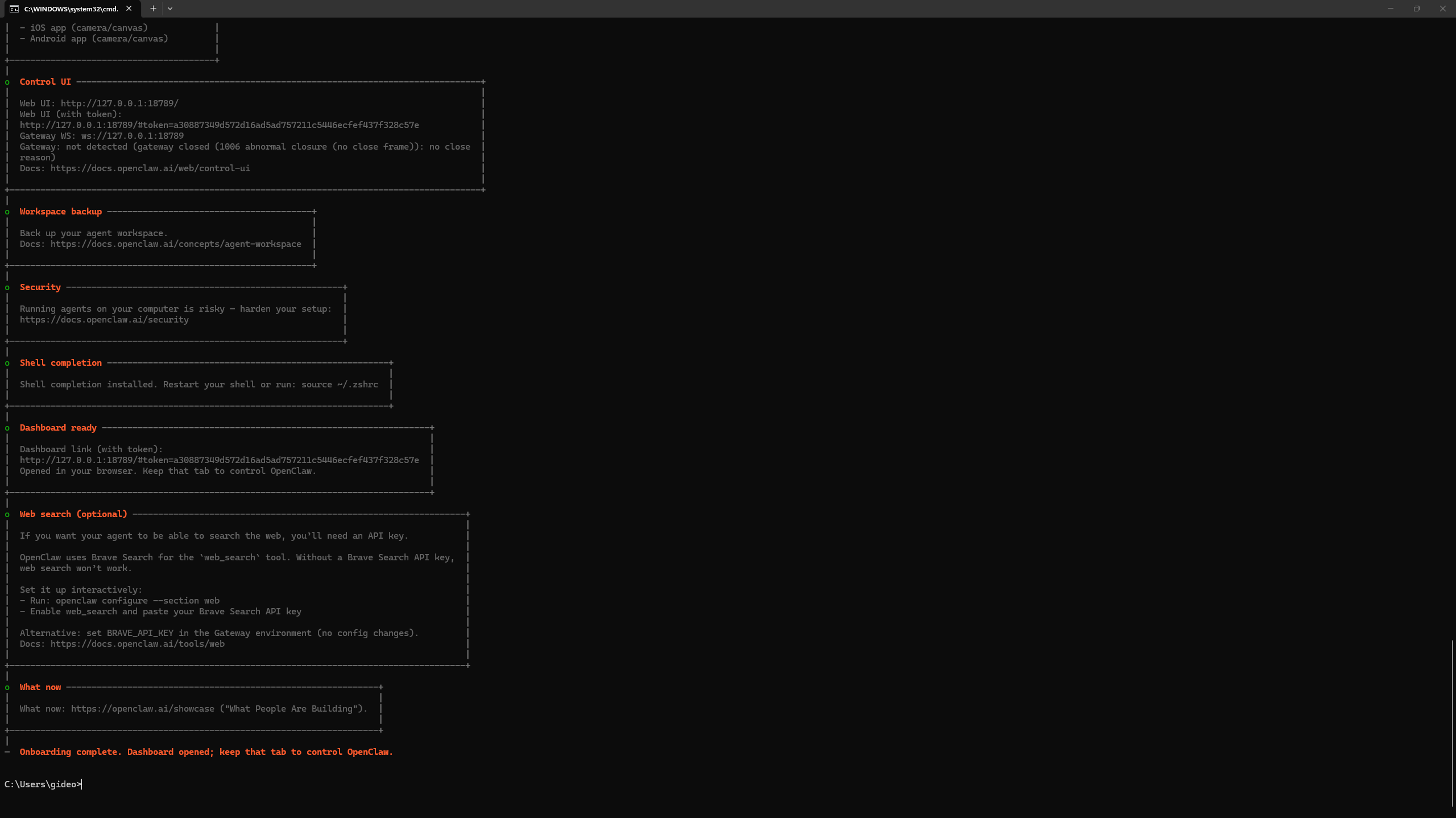Click the Web UI http://127.0.0.1:18789/ link

[x=119, y=104]
